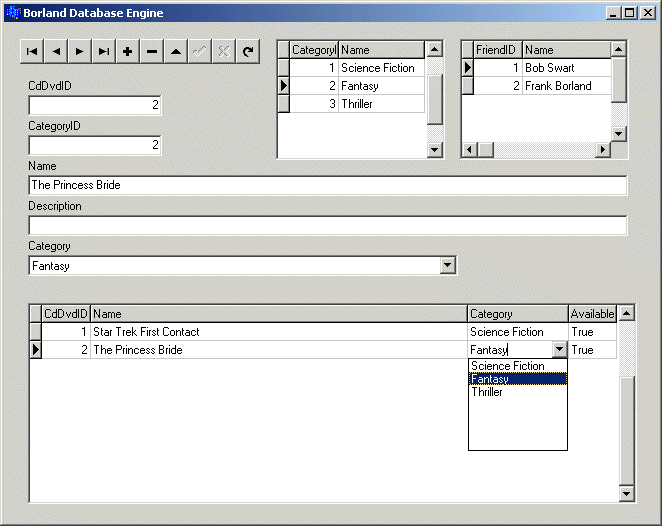
Task: Click Category column header in bottom grid
Action: click(x=518, y=314)
